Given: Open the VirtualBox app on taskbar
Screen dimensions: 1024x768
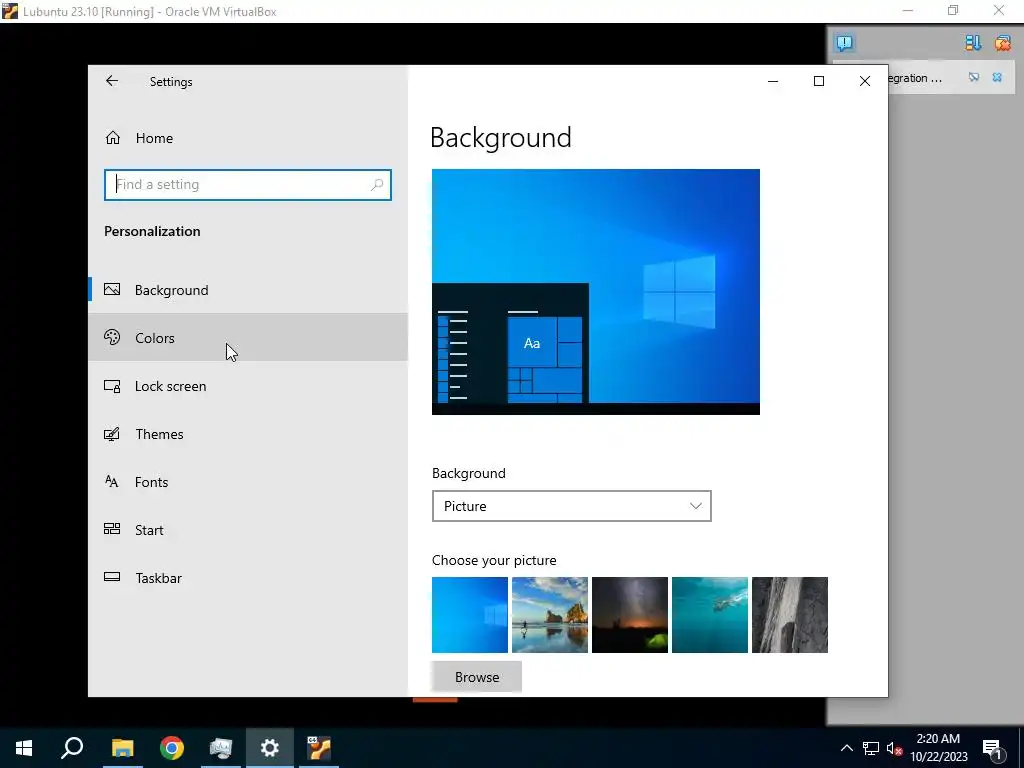Looking at the screenshot, I should point(319,748).
